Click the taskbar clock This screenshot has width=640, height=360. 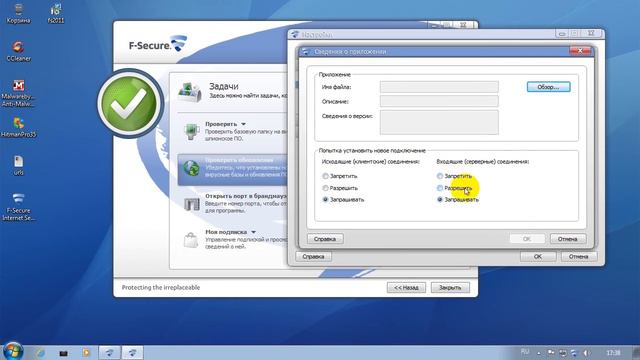[x=613, y=353]
